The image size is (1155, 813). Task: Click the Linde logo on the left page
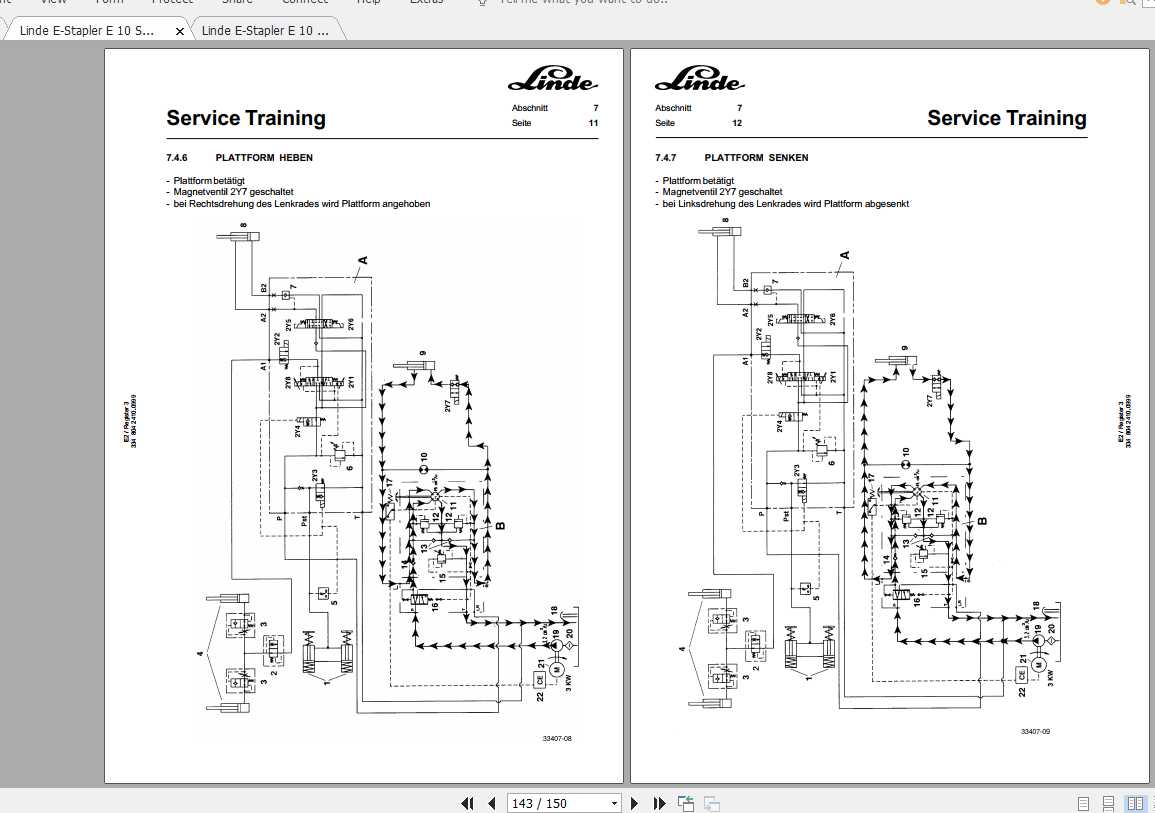point(552,78)
